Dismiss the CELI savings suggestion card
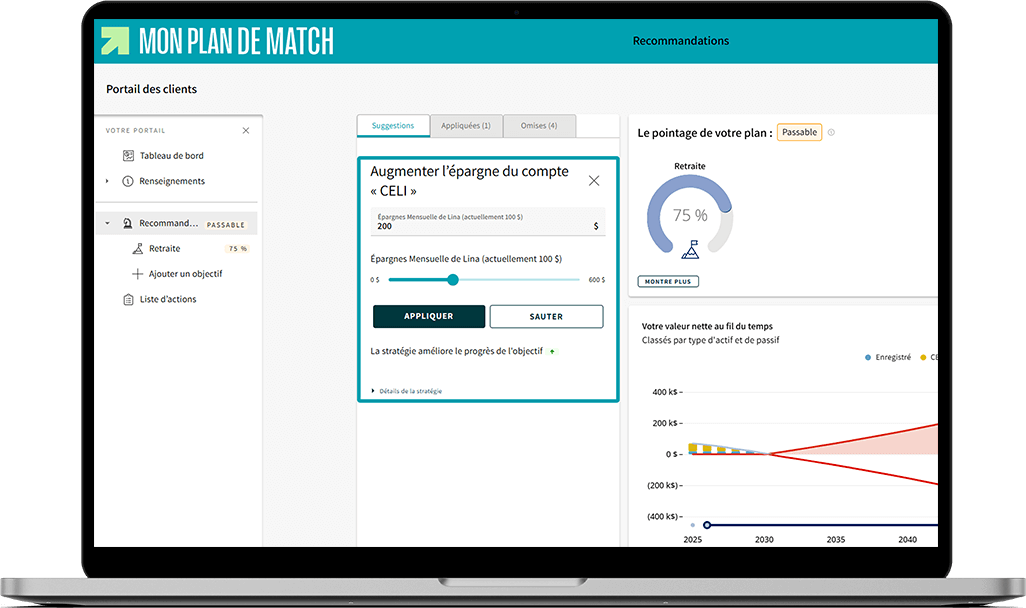The width and height of the screenshot is (1026, 608). [594, 181]
